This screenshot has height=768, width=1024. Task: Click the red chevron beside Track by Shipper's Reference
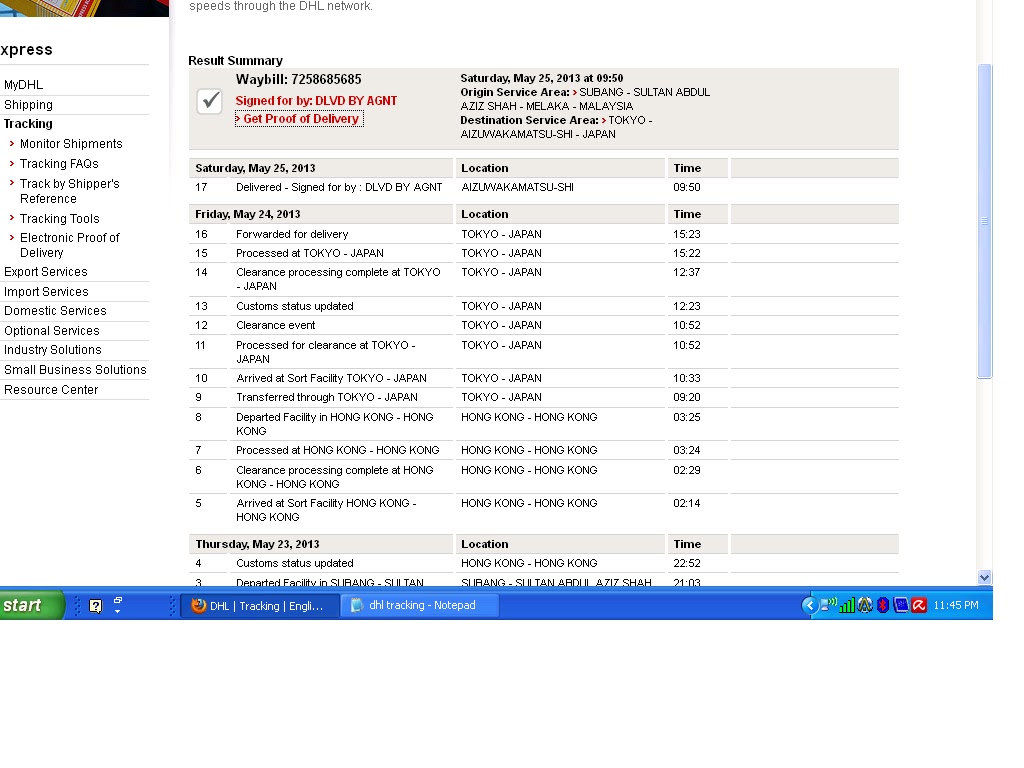point(12,184)
